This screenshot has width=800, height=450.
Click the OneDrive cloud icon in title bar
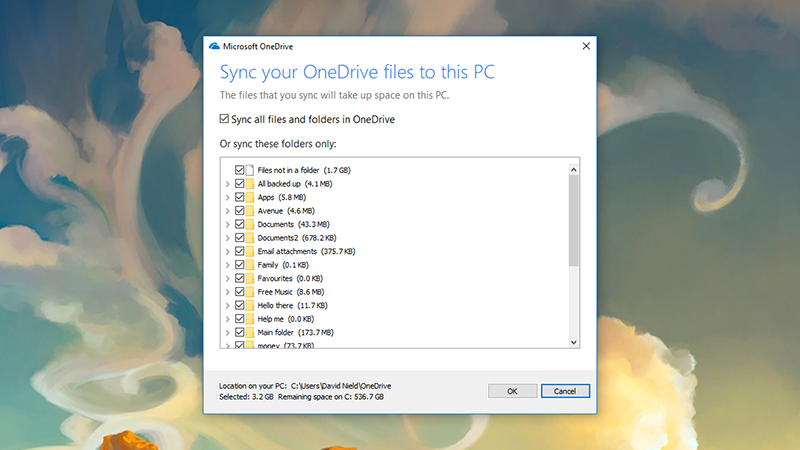(214, 46)
